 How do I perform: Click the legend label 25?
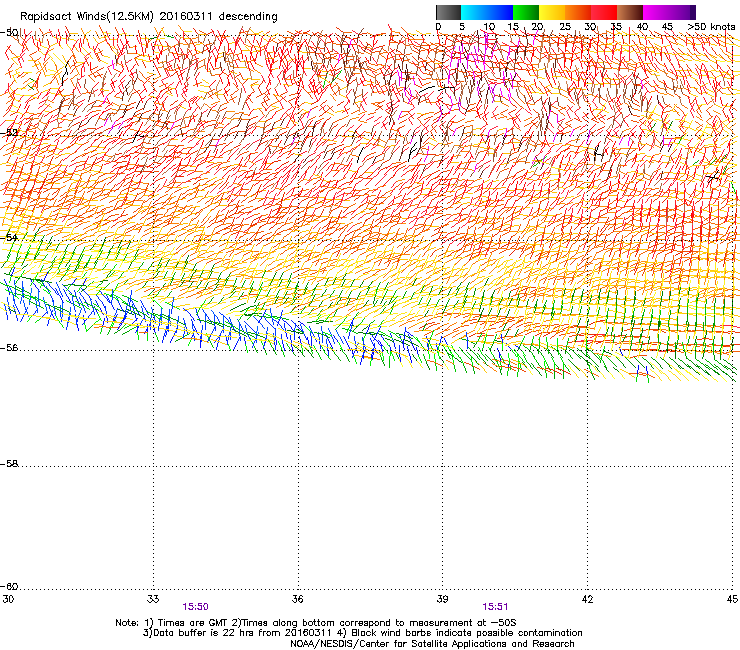(x=565, y=27)
